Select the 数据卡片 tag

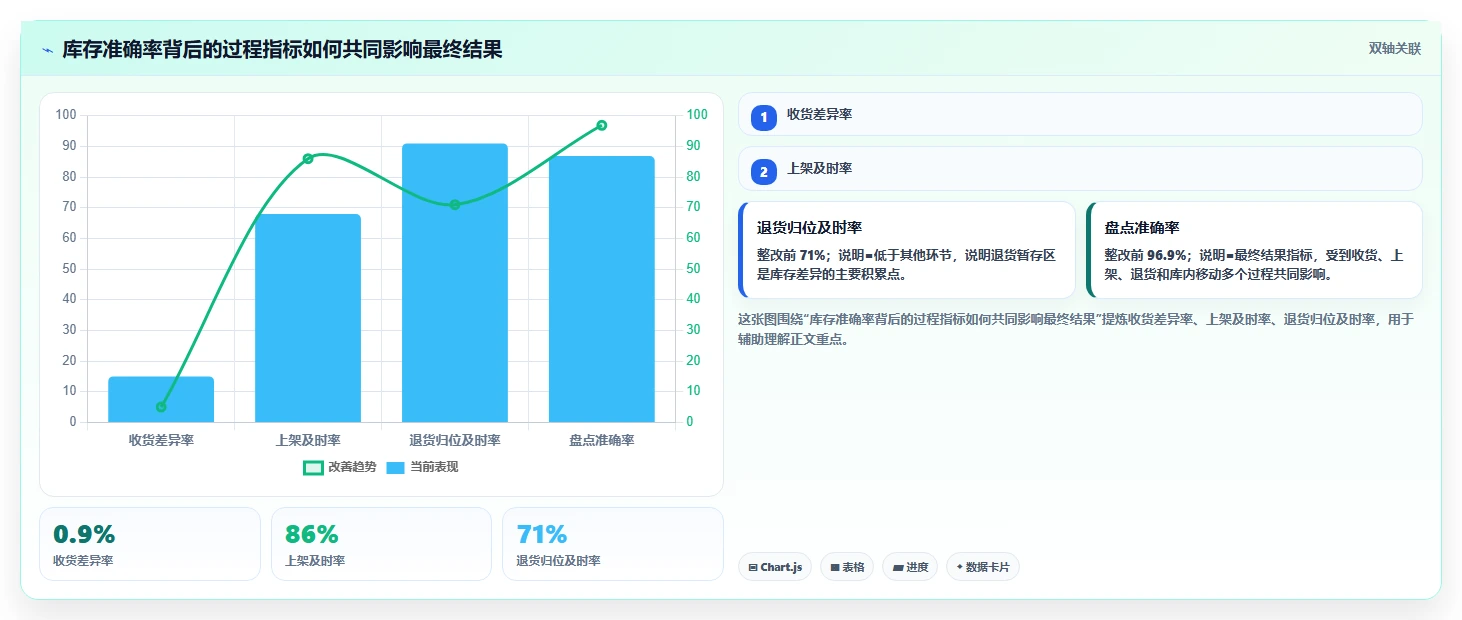point(983,567)
